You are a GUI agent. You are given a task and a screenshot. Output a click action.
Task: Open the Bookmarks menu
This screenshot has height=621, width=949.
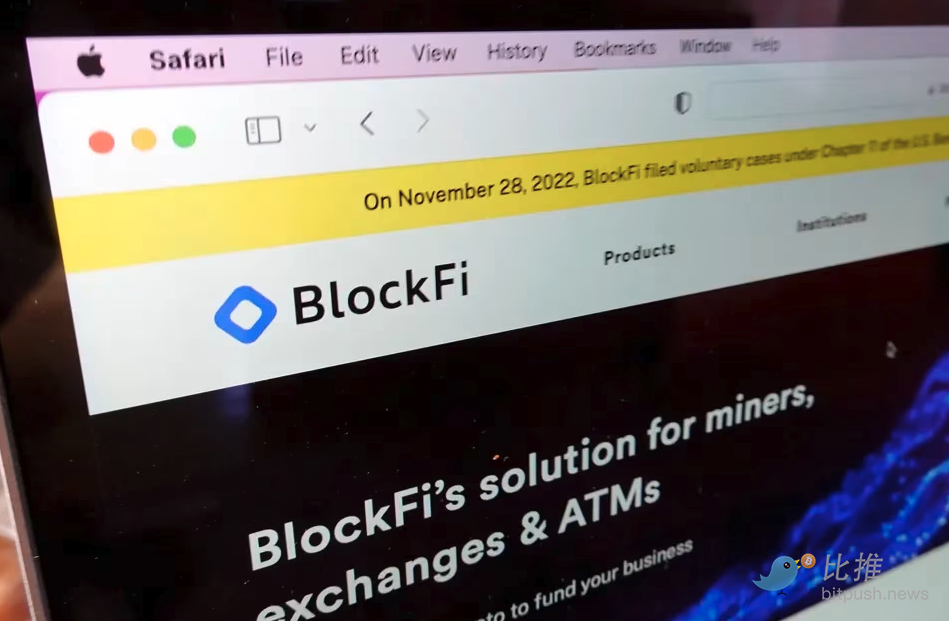coord(615,48)
